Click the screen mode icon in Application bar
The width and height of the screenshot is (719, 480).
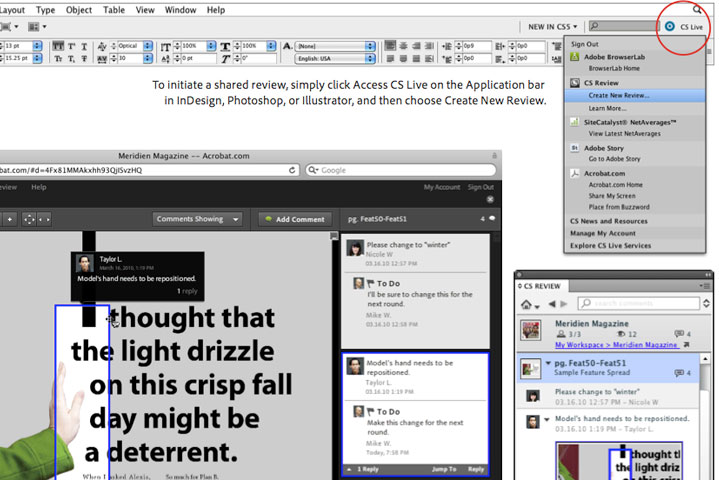(x=8, y=27)
